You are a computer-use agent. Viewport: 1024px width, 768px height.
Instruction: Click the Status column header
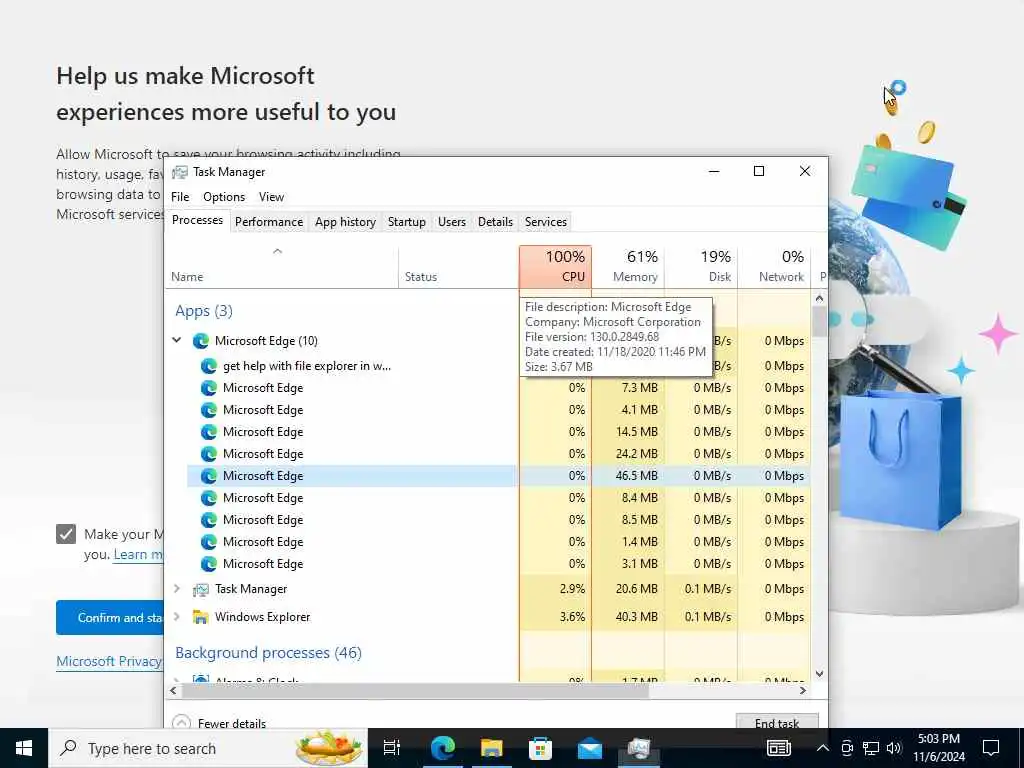pos(458,266)
